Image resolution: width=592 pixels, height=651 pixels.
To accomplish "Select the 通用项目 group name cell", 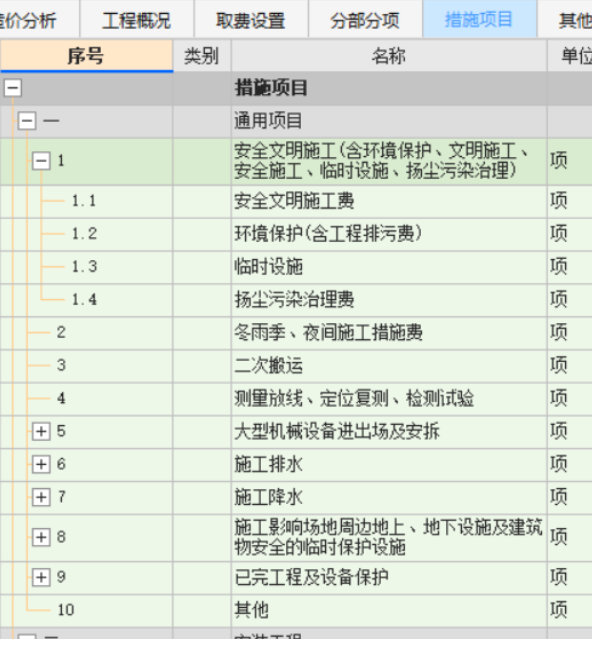I will point(389,121).
